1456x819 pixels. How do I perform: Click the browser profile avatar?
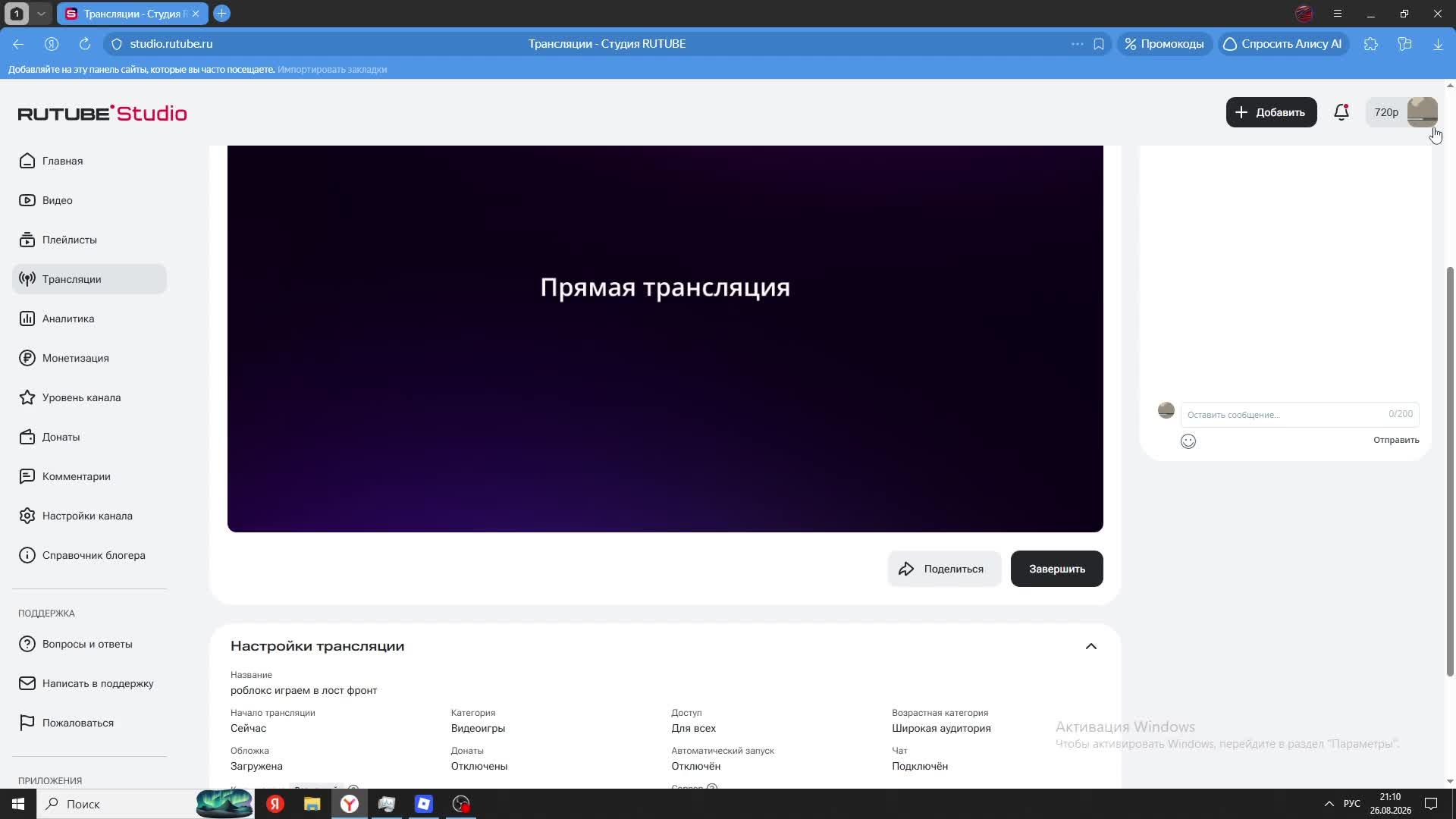(1304, 14)
